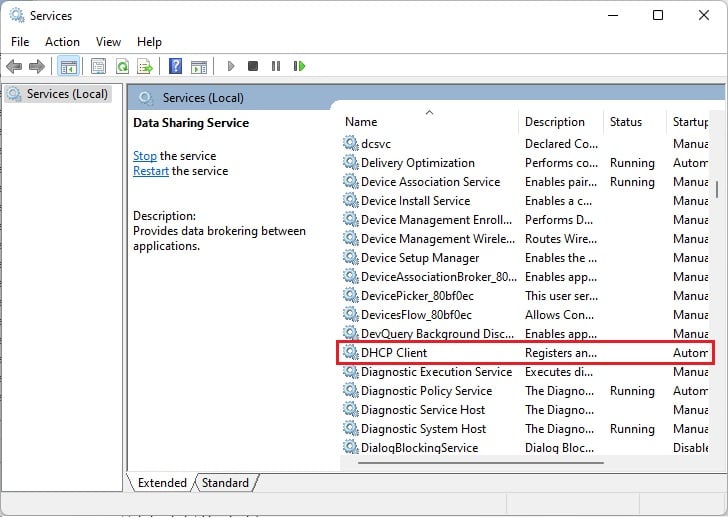
Task: Click the Stop Service square icon
Action: [253, 67]
